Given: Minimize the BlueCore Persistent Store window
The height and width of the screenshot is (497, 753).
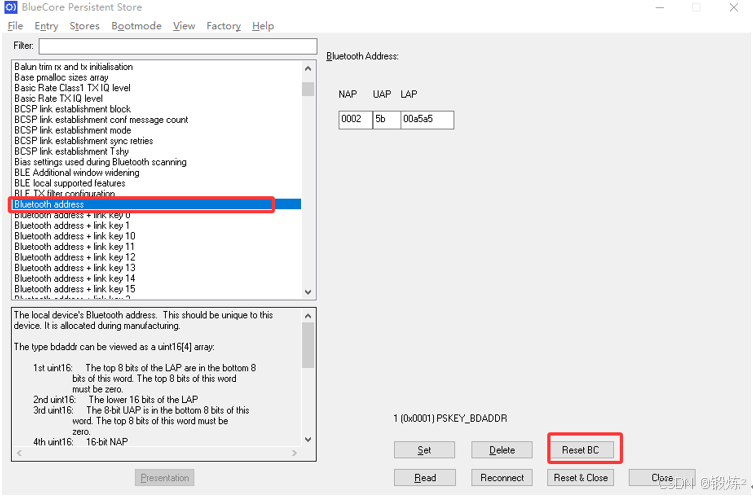Looking at the screenshot, I should click(x=660, y=7).
